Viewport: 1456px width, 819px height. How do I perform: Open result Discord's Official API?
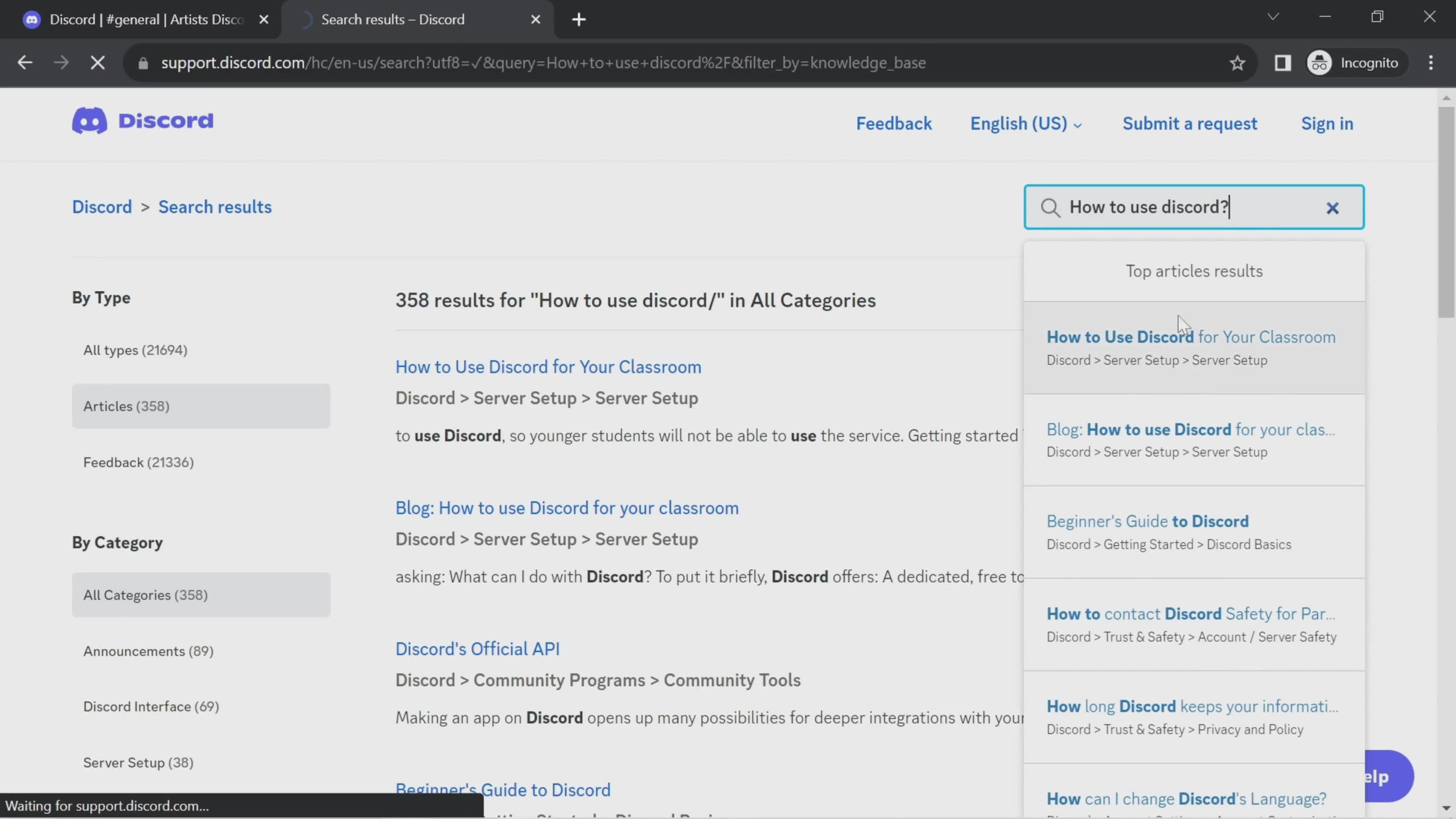[478, 649]
